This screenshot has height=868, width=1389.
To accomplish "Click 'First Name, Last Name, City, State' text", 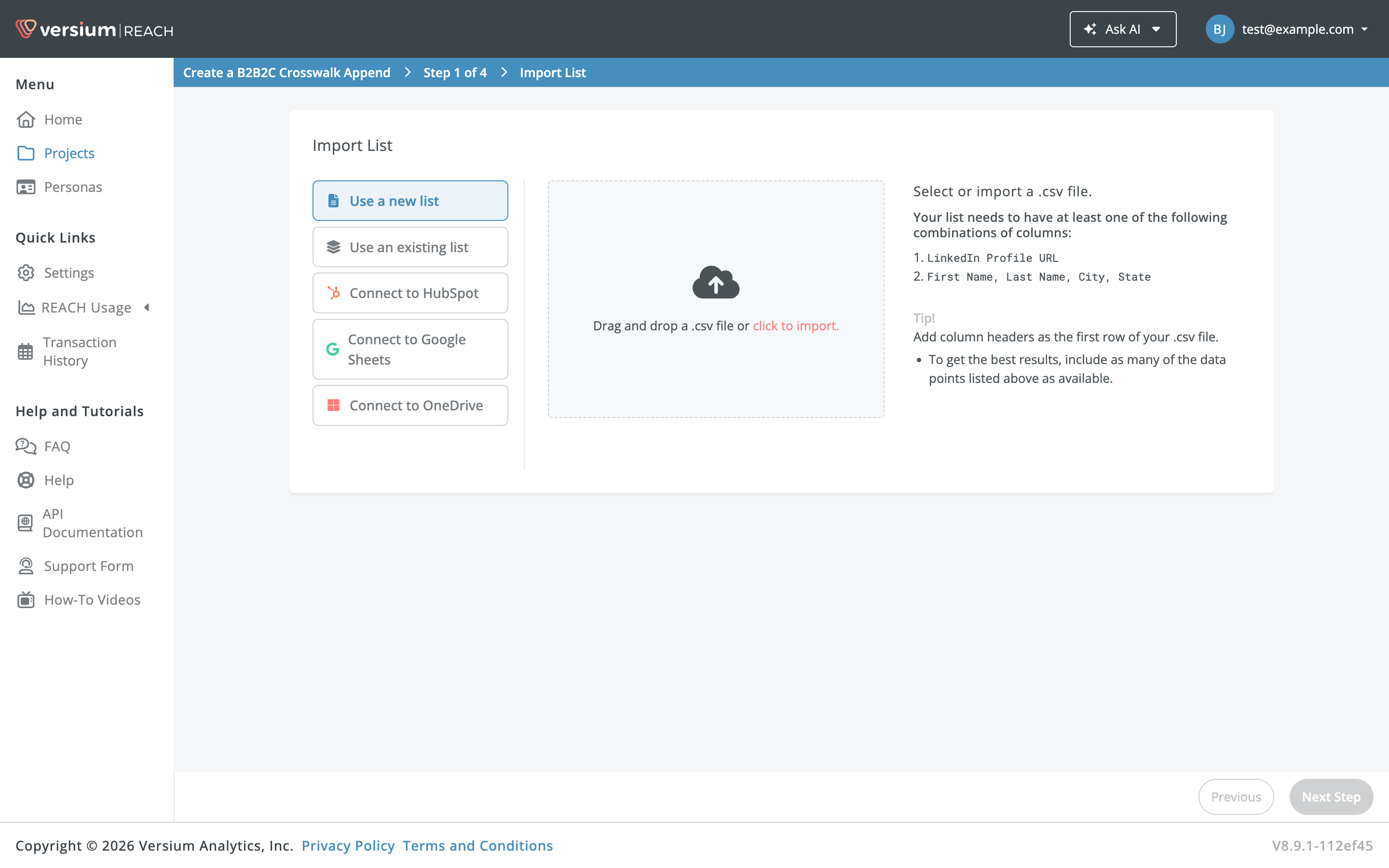I will pos(1039,277).
